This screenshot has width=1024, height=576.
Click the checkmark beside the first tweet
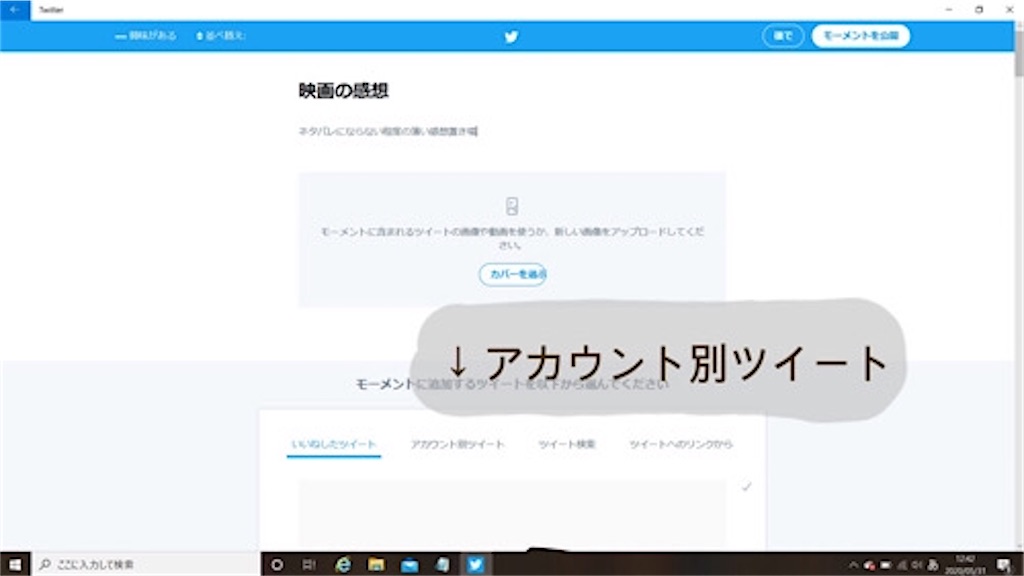click(x=746, y=487)
